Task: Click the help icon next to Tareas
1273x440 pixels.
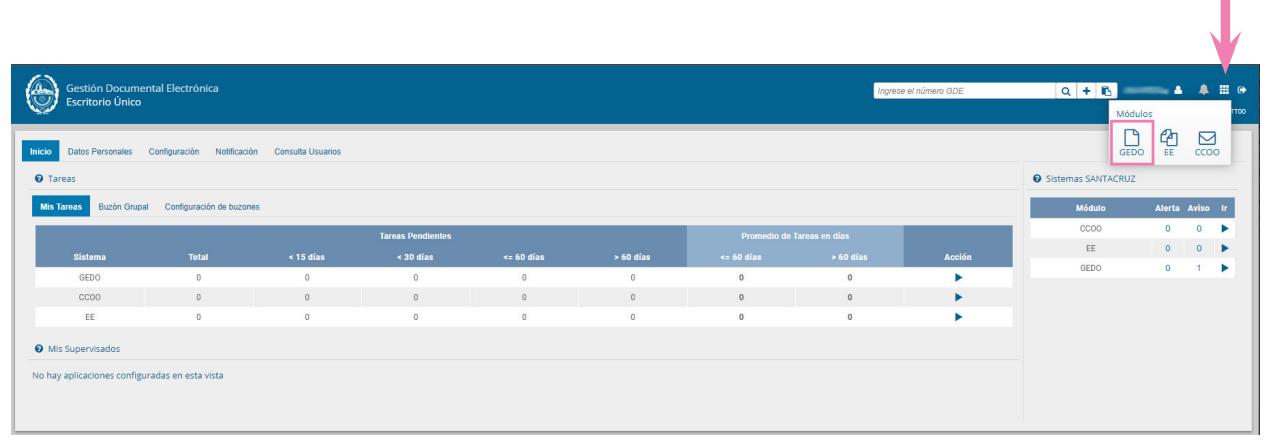Action: click(x=38, y=178)
